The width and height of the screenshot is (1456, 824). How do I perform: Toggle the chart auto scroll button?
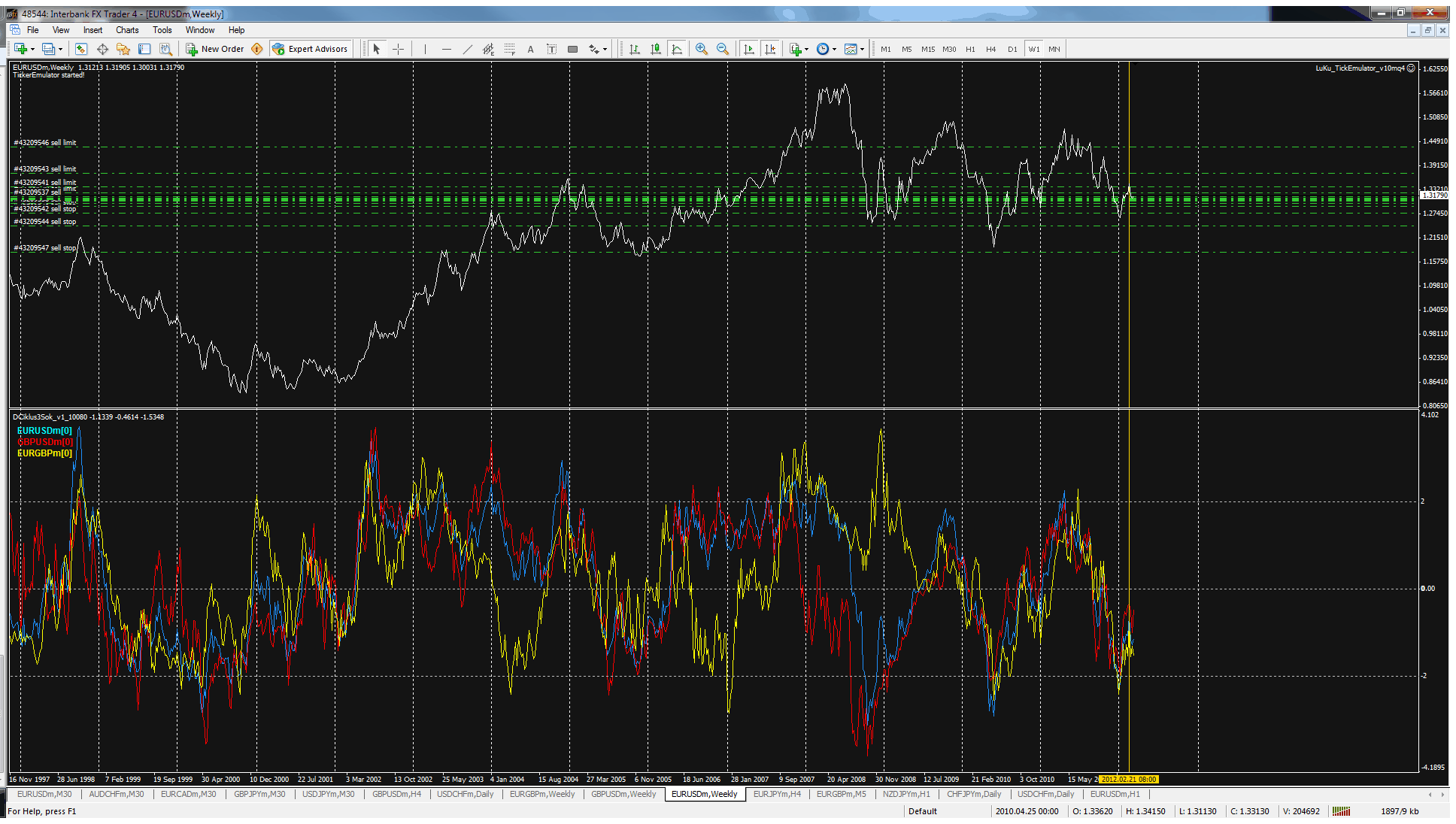point(749,49)
